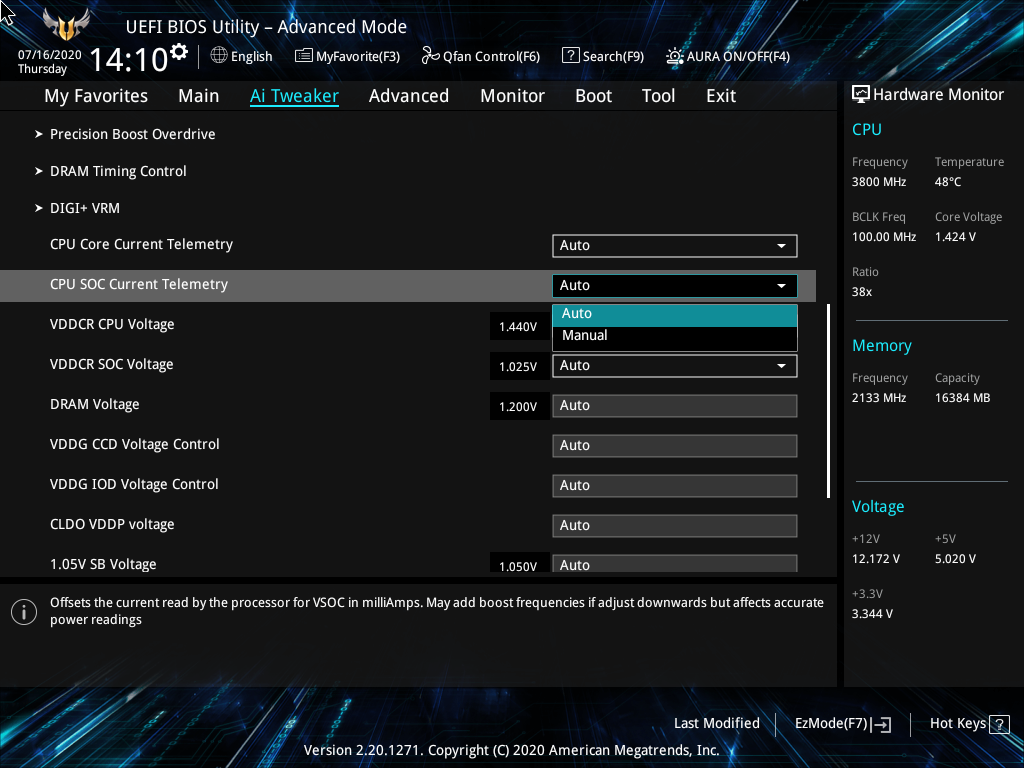Click the EzMode exit arrow icon

[881, 724]
